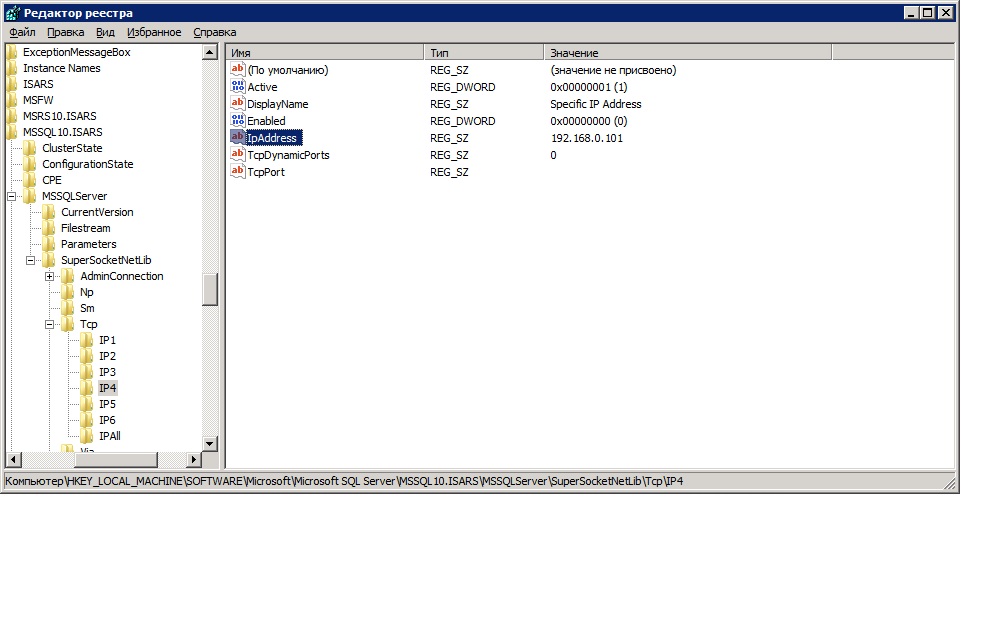Select the IPAll key

[x=110, y=436]
